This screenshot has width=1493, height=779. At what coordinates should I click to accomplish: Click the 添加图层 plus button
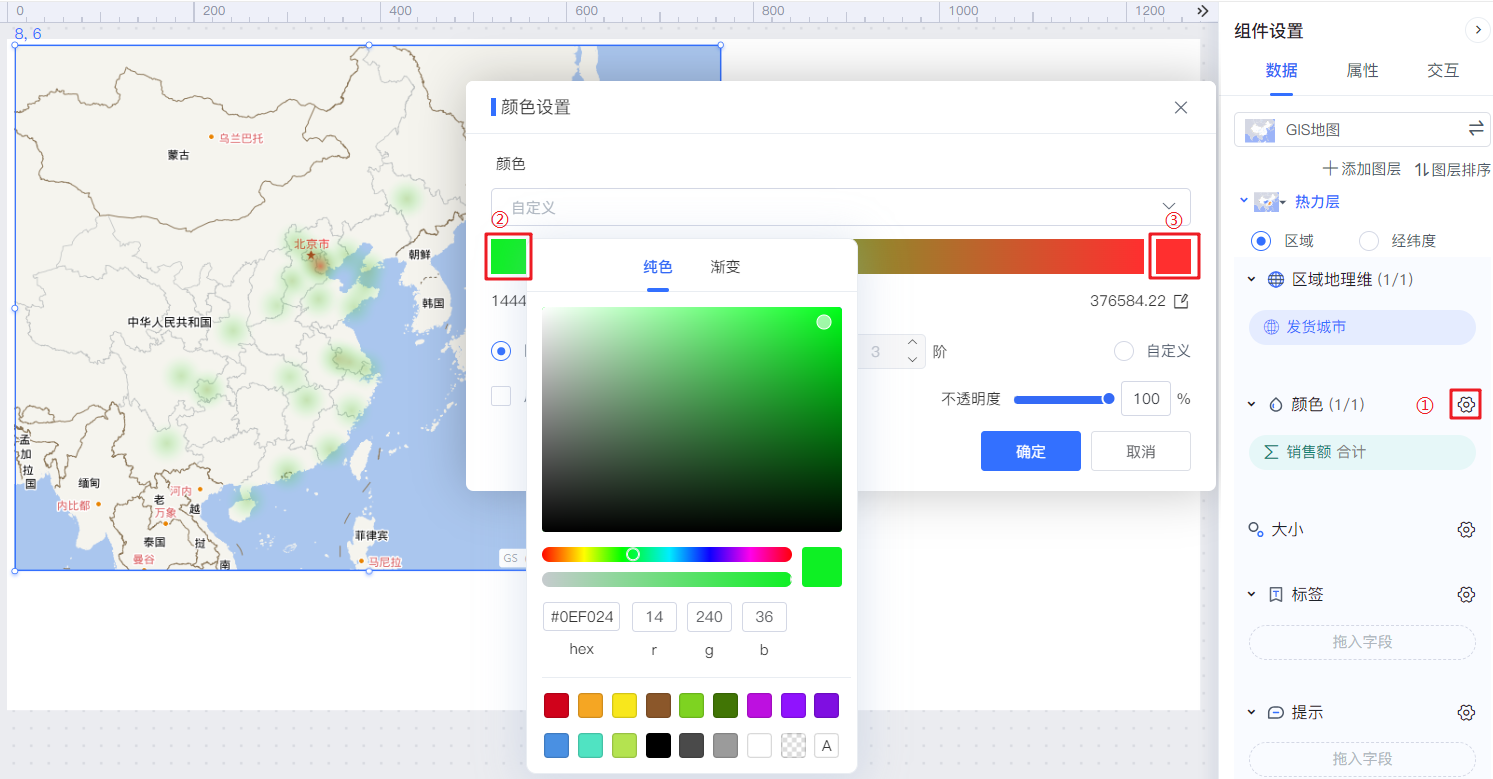pyautogui.click(x=1361, y=169)
